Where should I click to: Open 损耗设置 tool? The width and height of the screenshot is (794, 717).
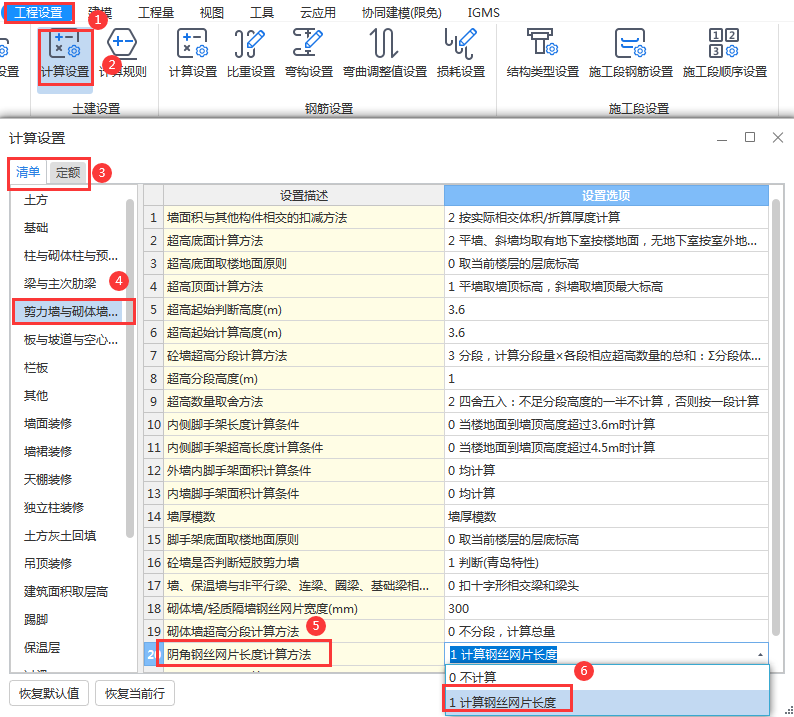[461, 55]
